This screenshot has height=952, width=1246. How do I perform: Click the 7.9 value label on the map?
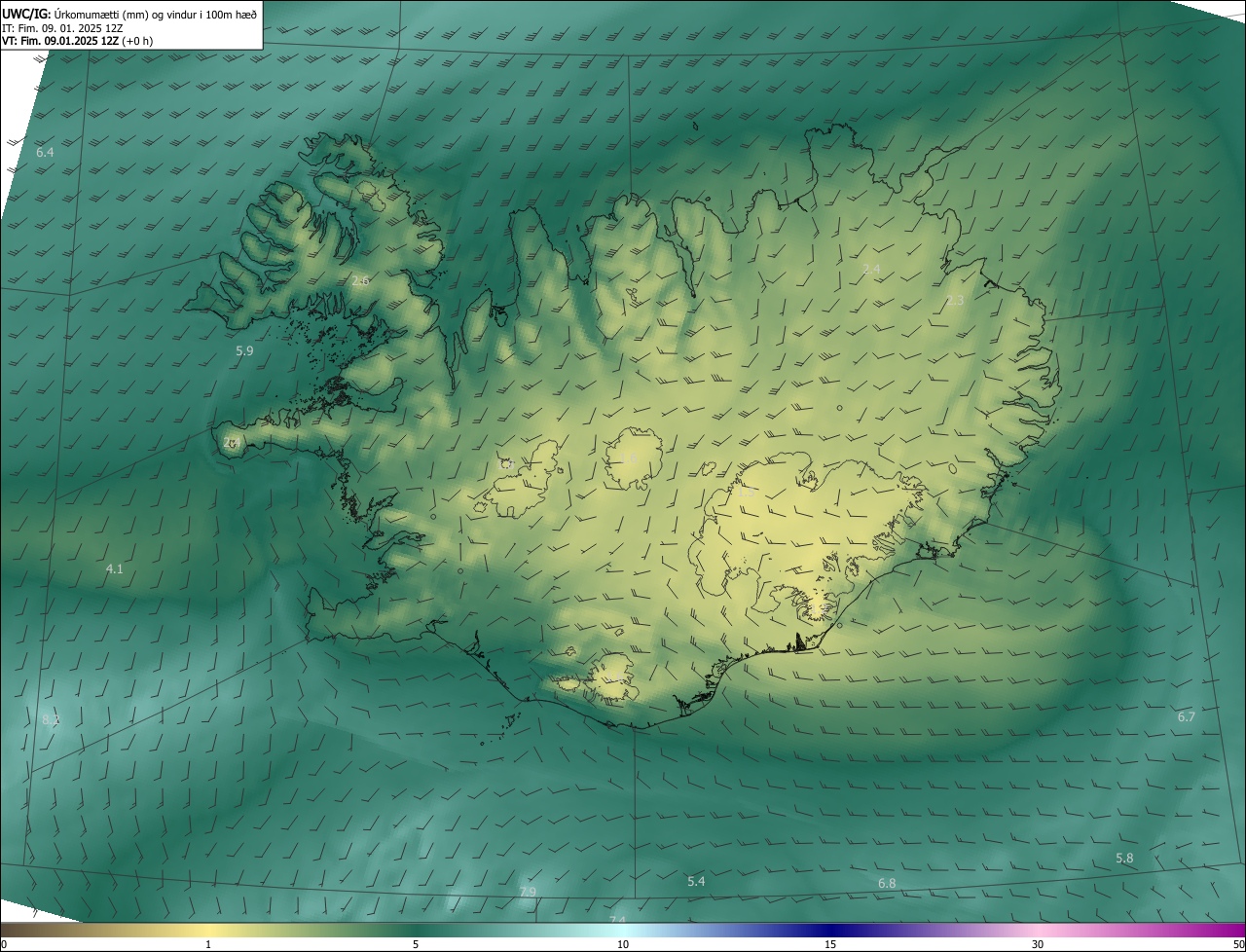528,892
